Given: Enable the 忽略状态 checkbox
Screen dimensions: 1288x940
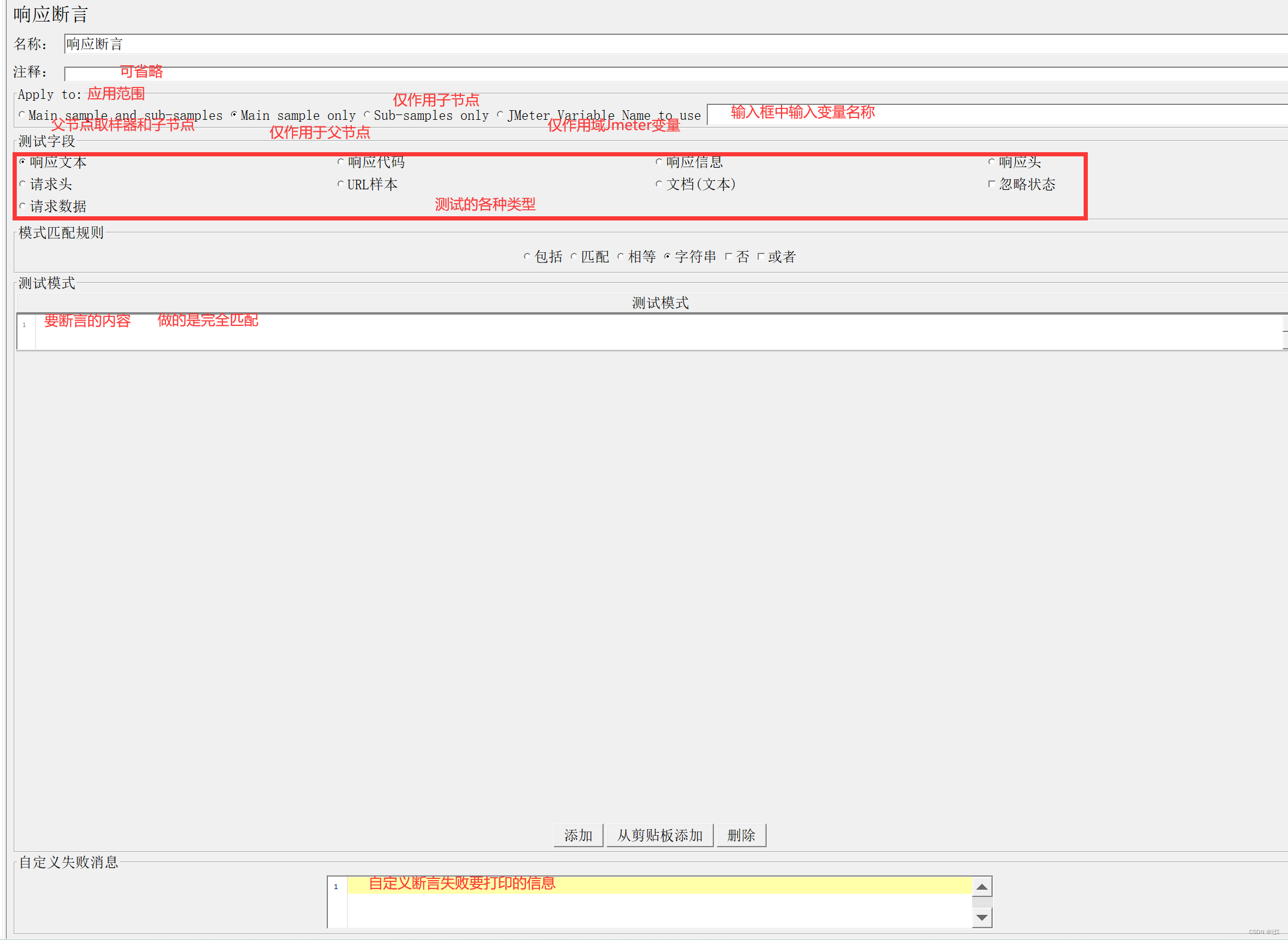Looking at the screenshot, I should 992,184.
